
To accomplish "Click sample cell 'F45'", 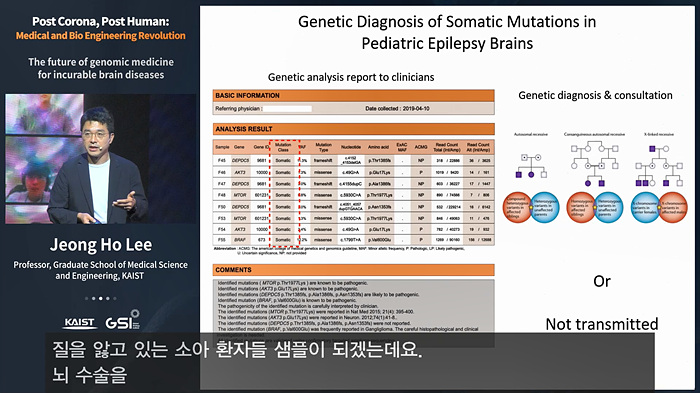I will click(222, 160).
